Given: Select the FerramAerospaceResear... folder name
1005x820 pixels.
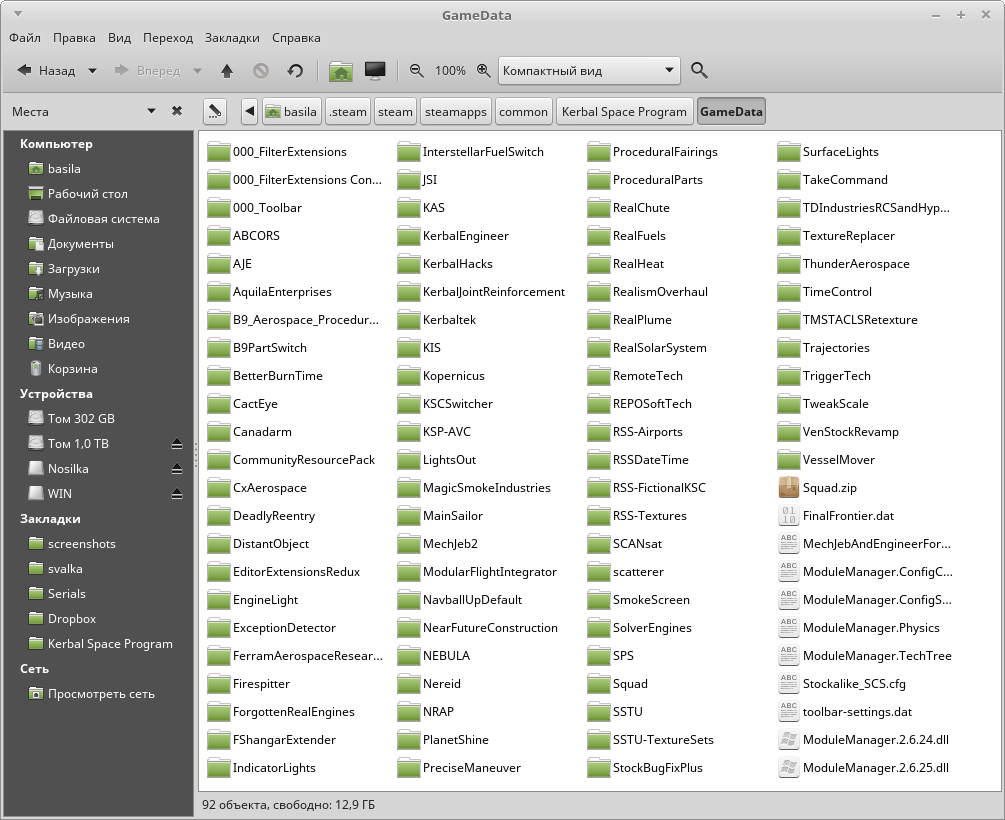Looking at the screenshot, I should [x=308, y=656].
